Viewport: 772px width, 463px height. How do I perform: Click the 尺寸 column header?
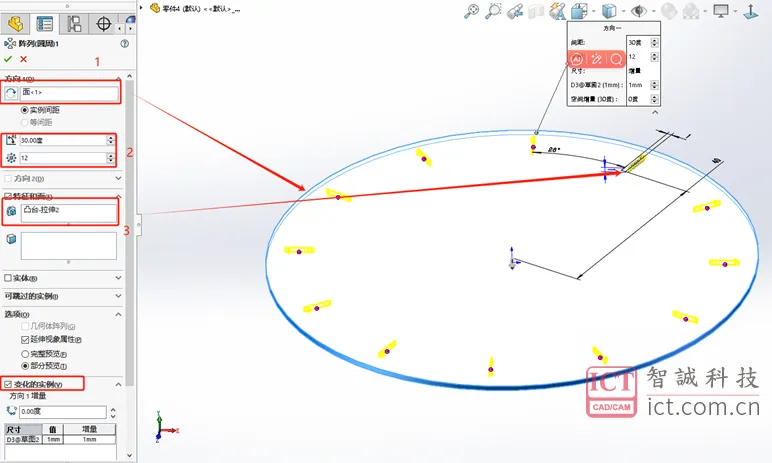[23, 430]
